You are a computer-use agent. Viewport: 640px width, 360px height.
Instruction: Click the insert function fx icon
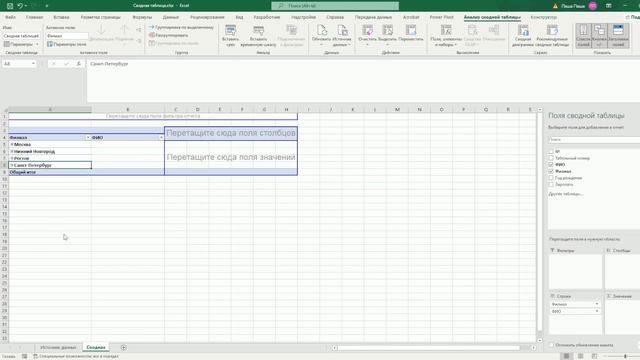pos(79,64)
